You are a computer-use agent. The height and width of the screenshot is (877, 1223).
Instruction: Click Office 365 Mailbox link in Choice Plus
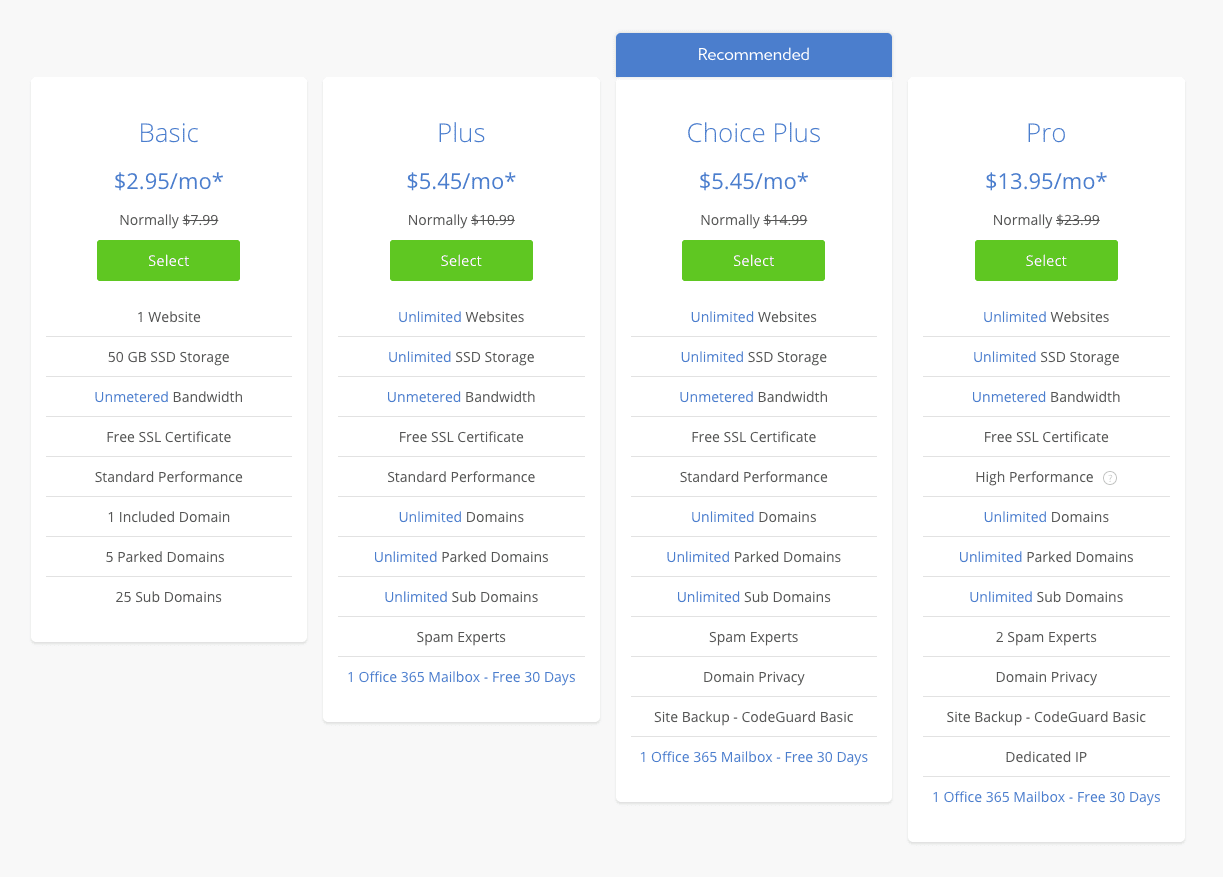point(753,757)
